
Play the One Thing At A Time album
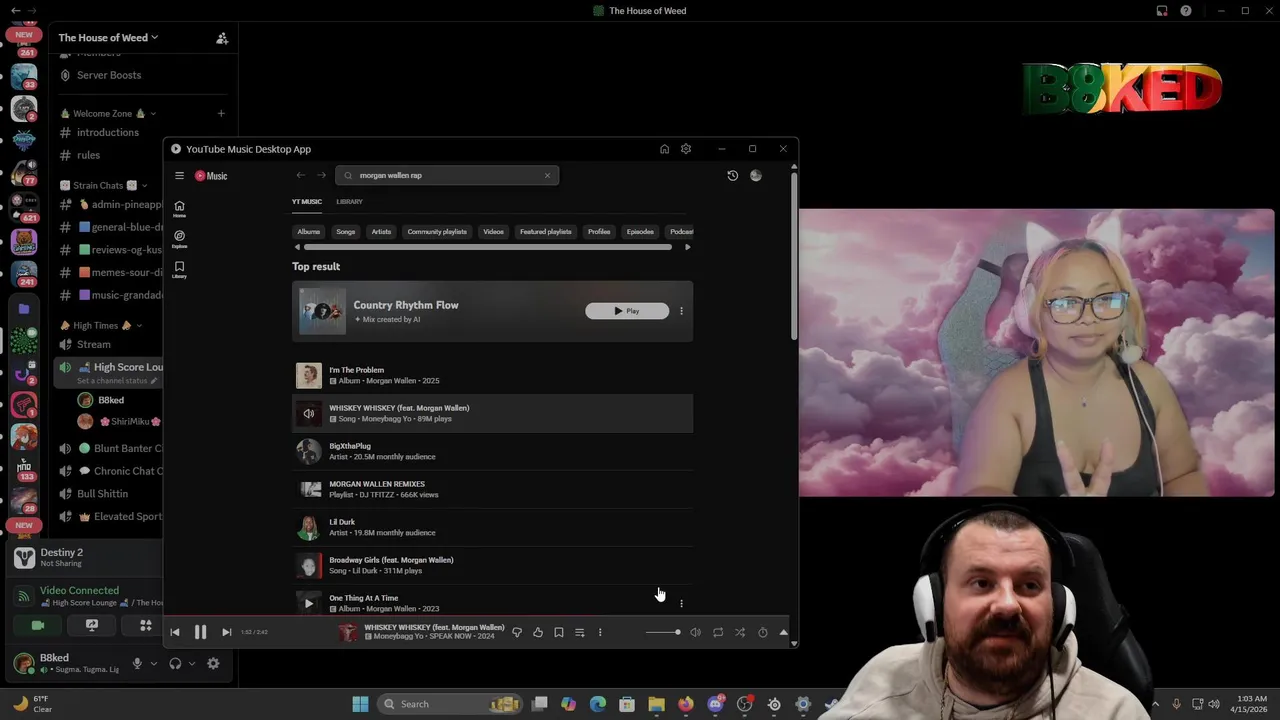point(309,603)
